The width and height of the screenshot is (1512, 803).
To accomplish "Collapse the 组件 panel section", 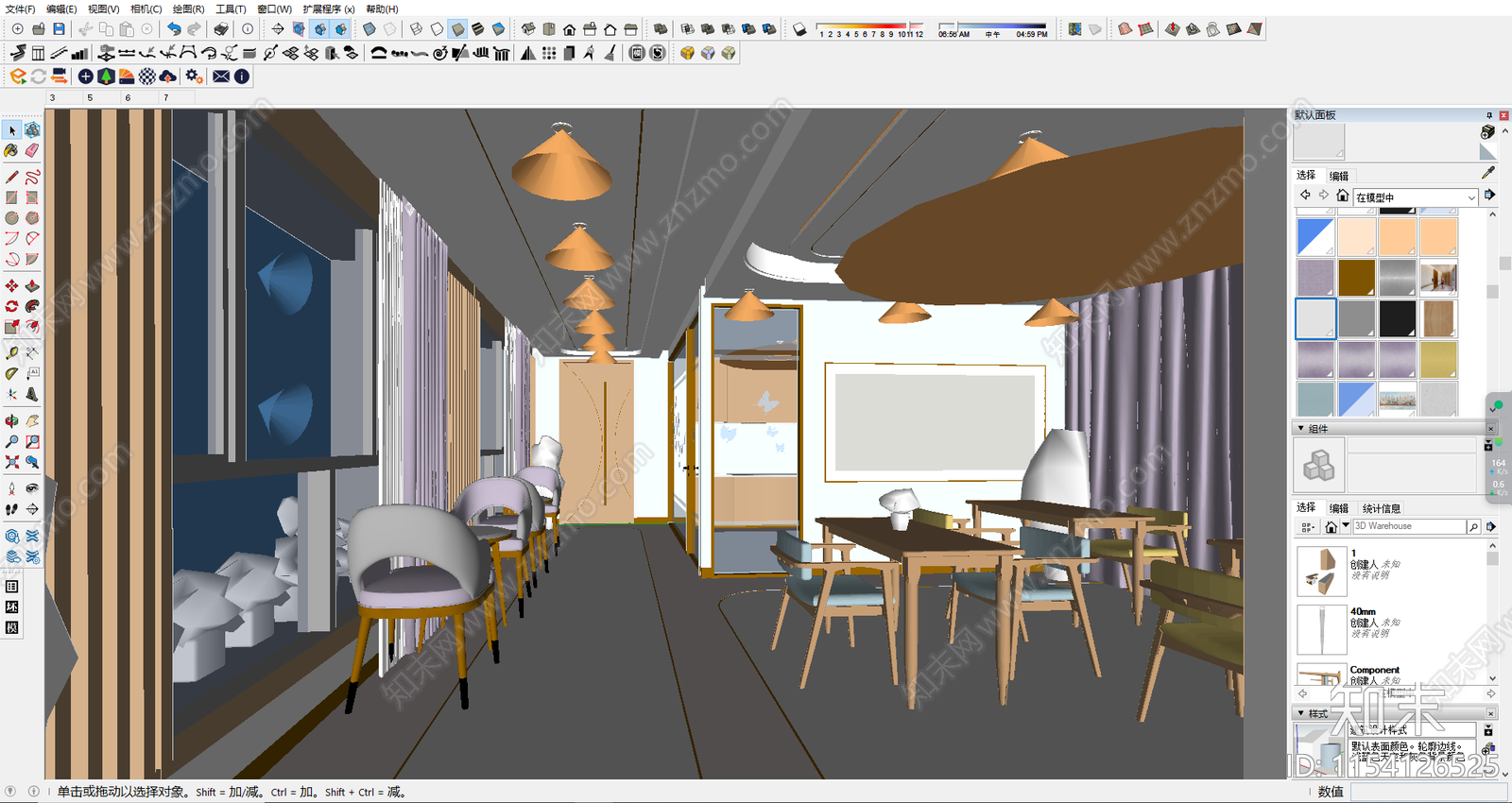I will [x=1300, y=428].
